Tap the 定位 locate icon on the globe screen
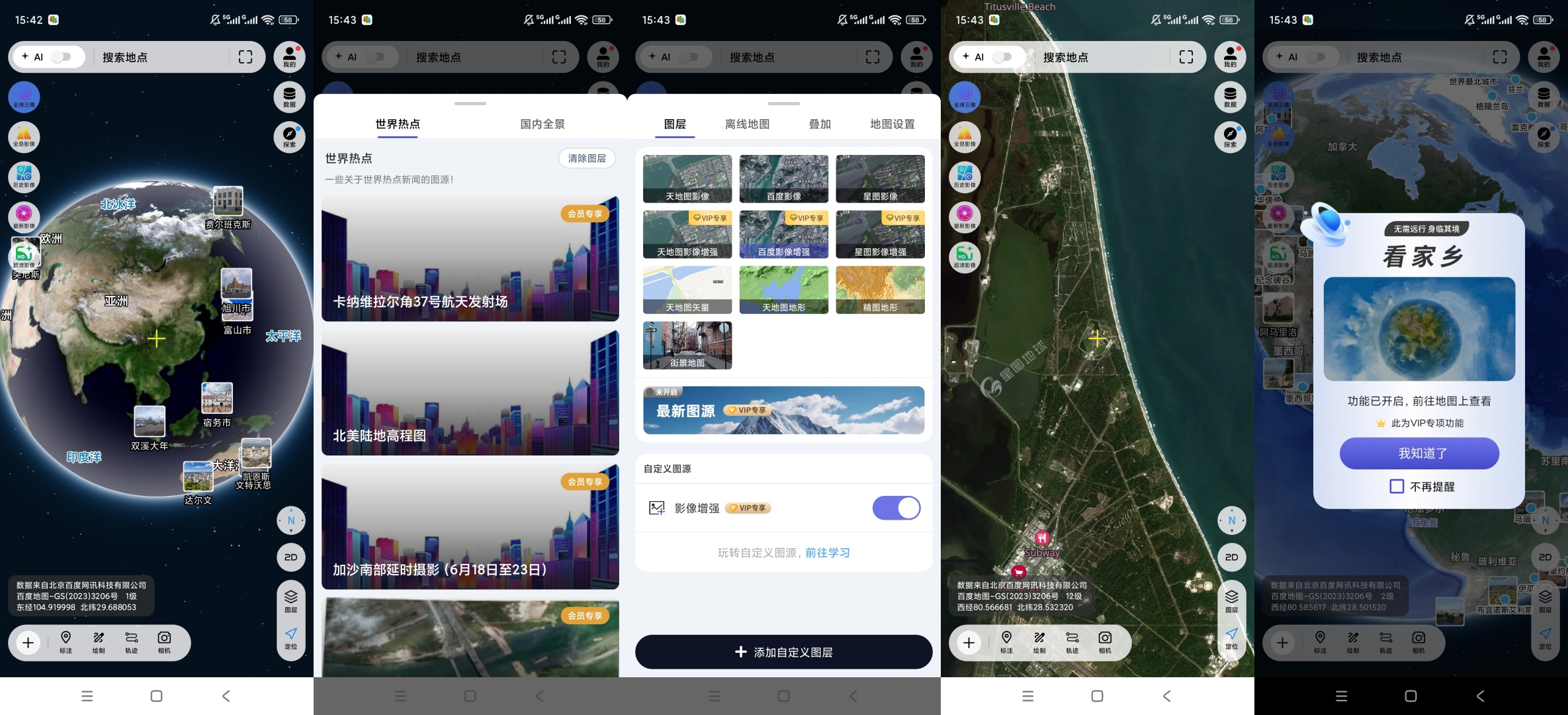Image resolution: width=1568 pixels, height=715 pixels. click(290, 638)
